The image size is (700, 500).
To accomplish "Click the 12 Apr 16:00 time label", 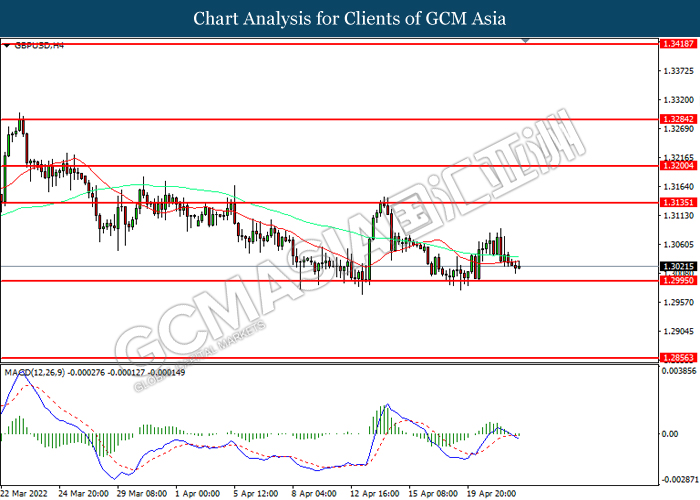I will point(375,493).
